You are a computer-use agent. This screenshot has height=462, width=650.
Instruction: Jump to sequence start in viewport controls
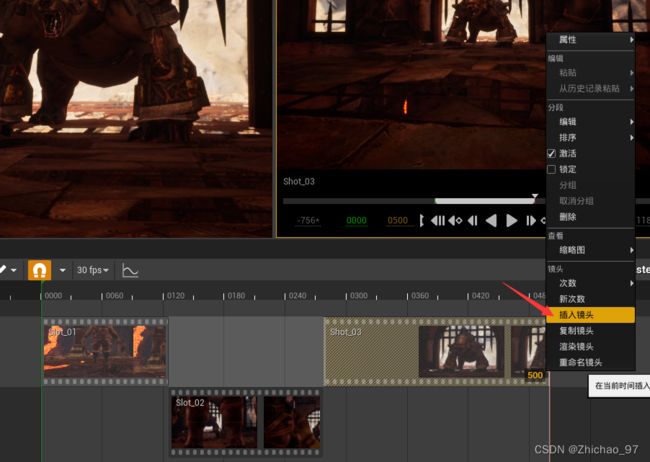pos(437,221)
